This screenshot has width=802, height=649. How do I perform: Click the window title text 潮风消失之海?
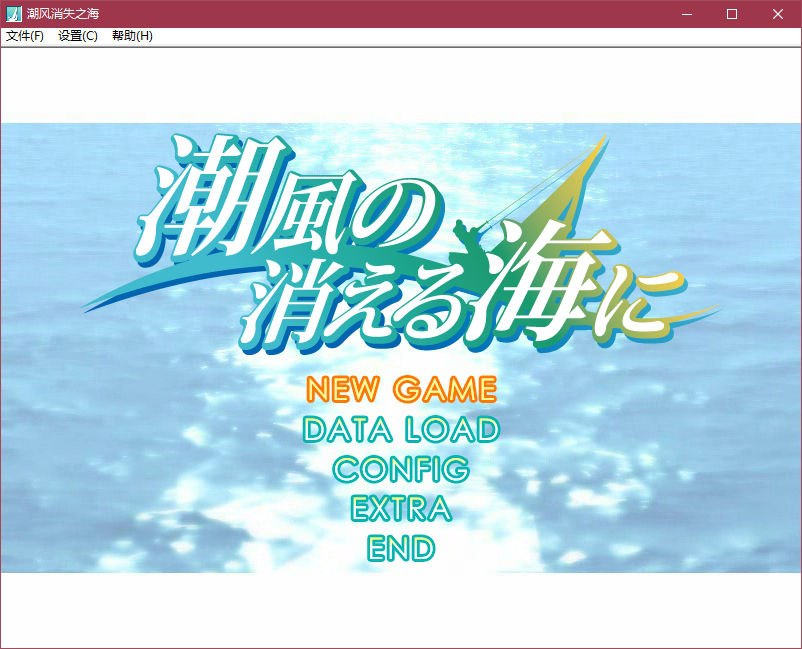point(63,14)
